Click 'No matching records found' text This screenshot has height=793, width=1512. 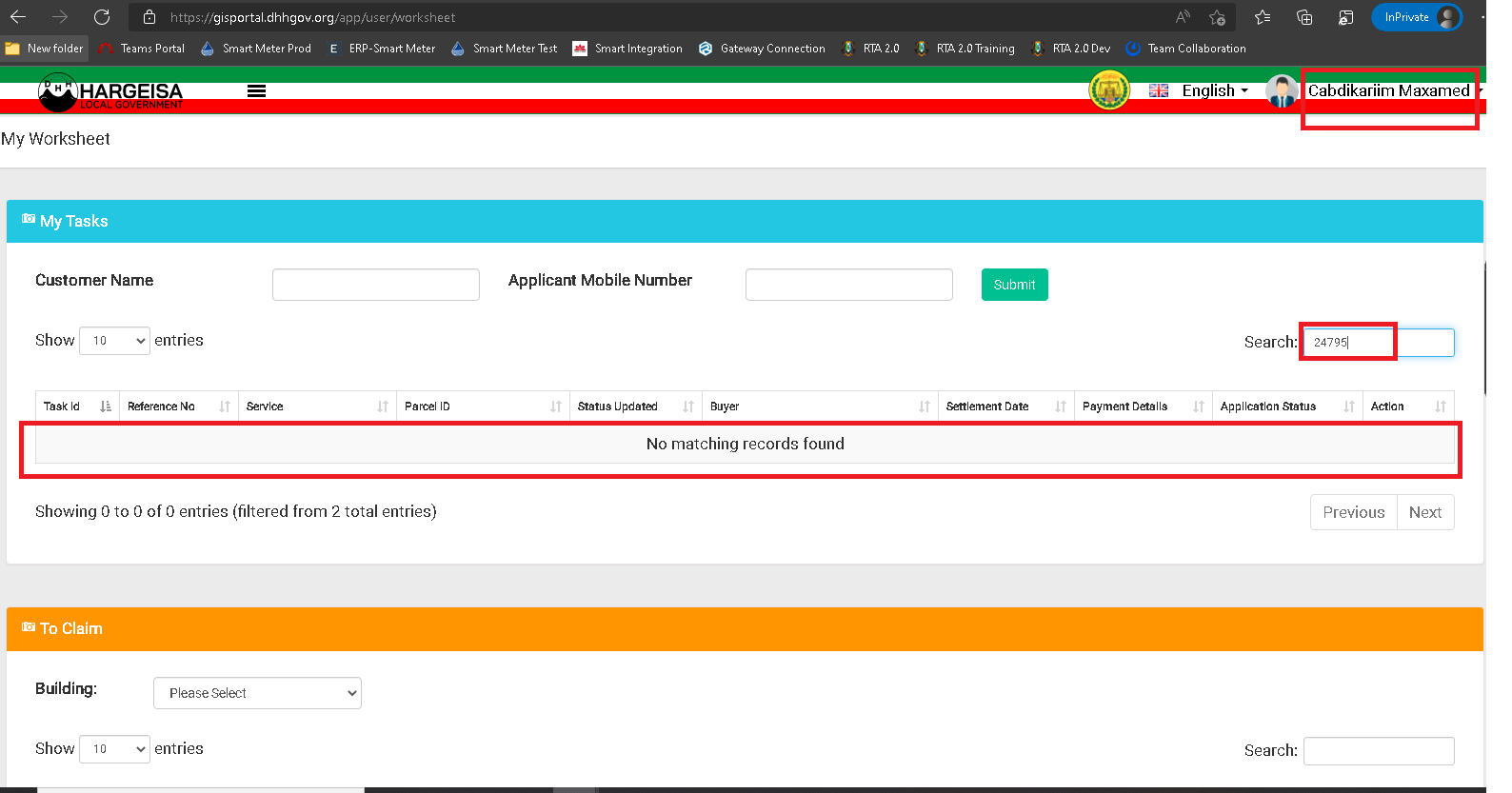click(746, 444)
